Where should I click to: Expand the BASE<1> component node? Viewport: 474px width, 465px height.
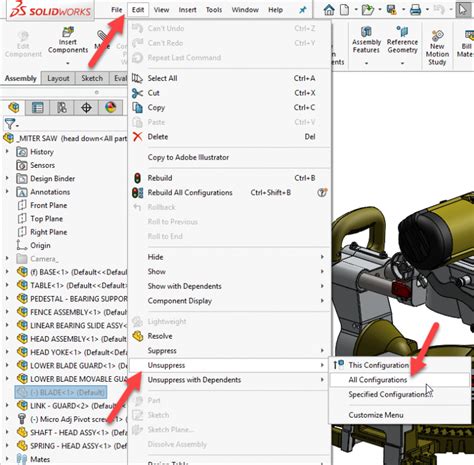tap(7, 272)
